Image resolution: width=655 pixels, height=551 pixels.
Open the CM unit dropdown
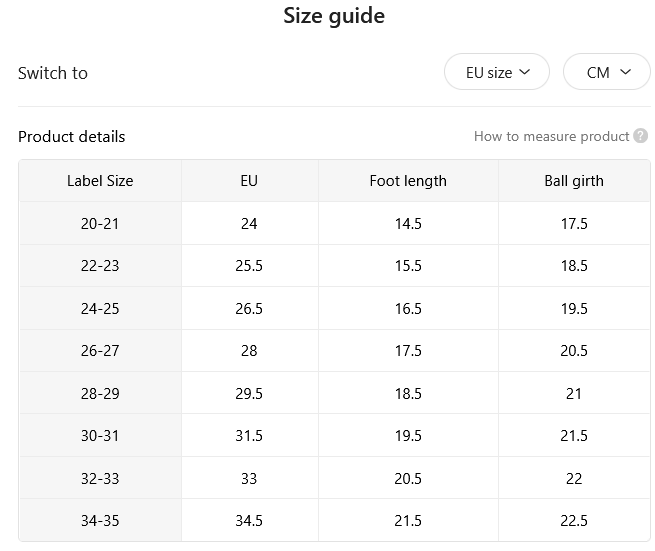[x=607, y=72]
